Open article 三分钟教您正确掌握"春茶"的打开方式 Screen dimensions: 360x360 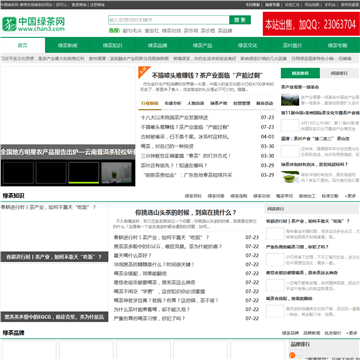point(186,156)
